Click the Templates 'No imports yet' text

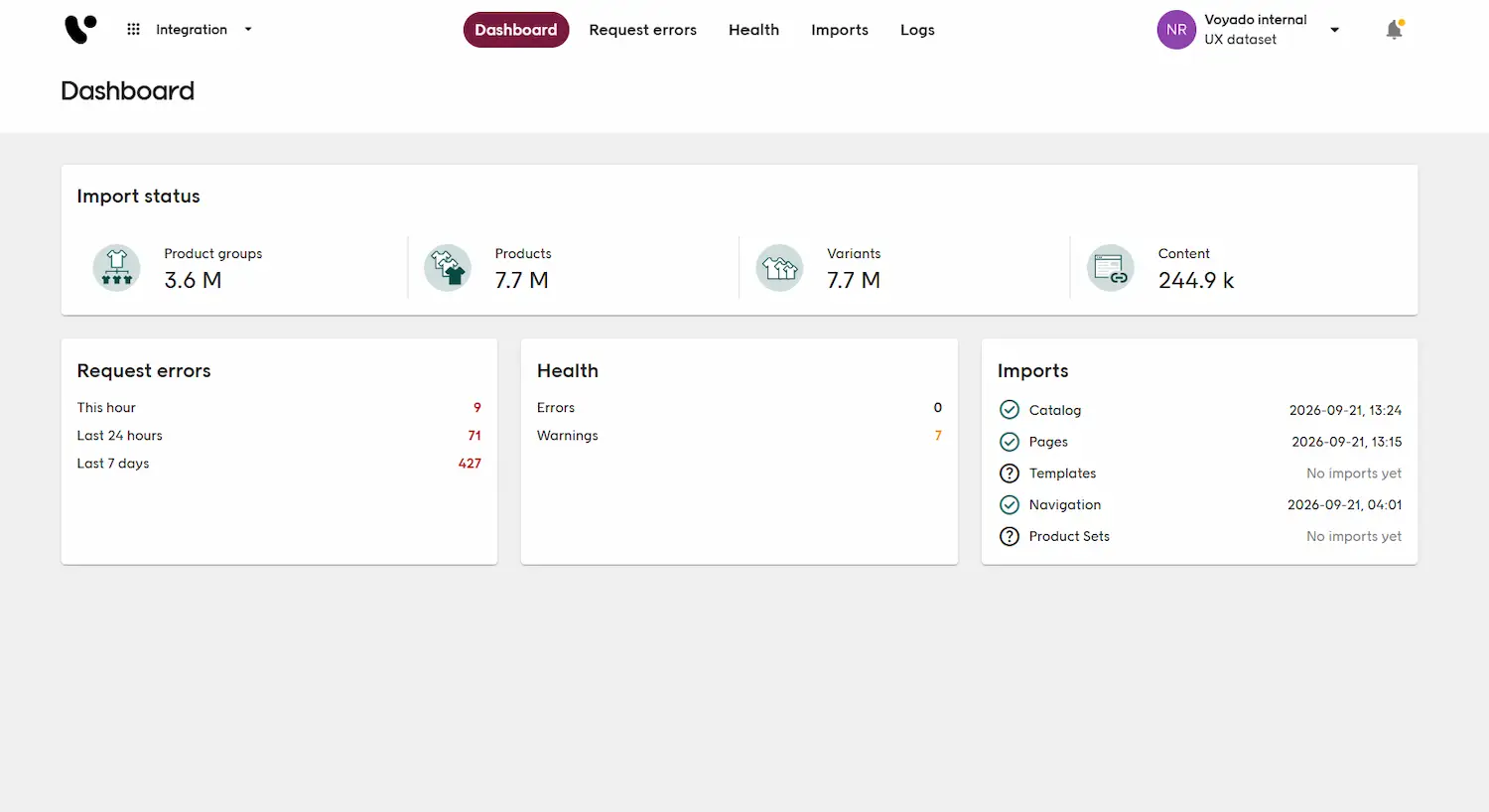click(x=1354, y=474)
